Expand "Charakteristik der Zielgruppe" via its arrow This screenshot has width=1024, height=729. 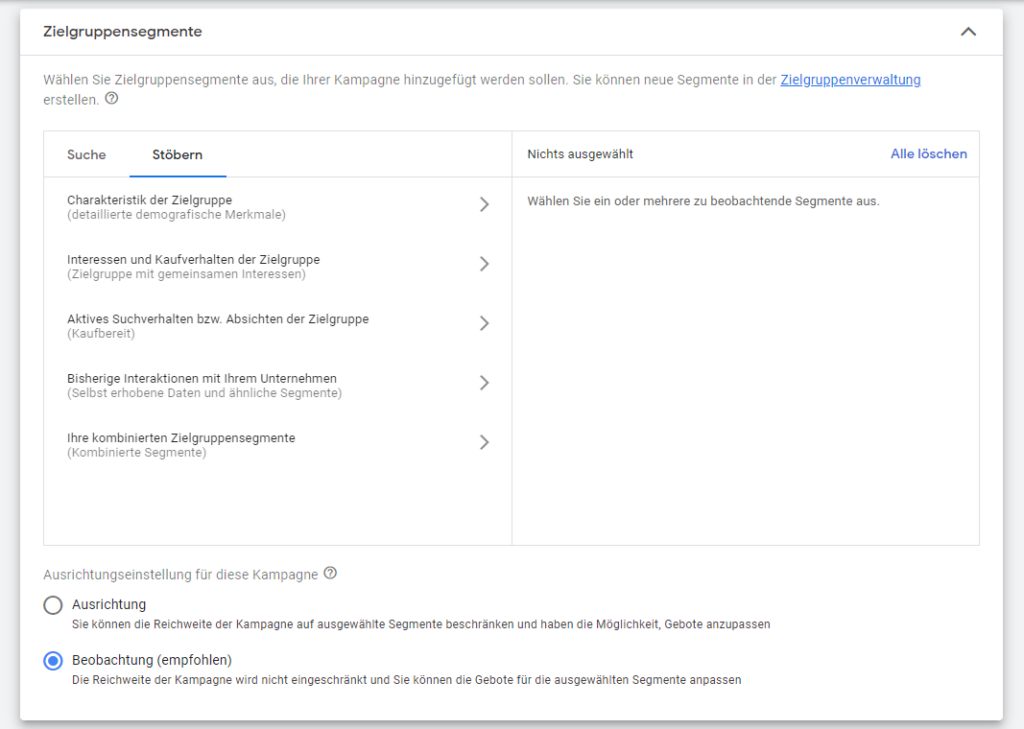pyautogui.click(x=484, y=204)
